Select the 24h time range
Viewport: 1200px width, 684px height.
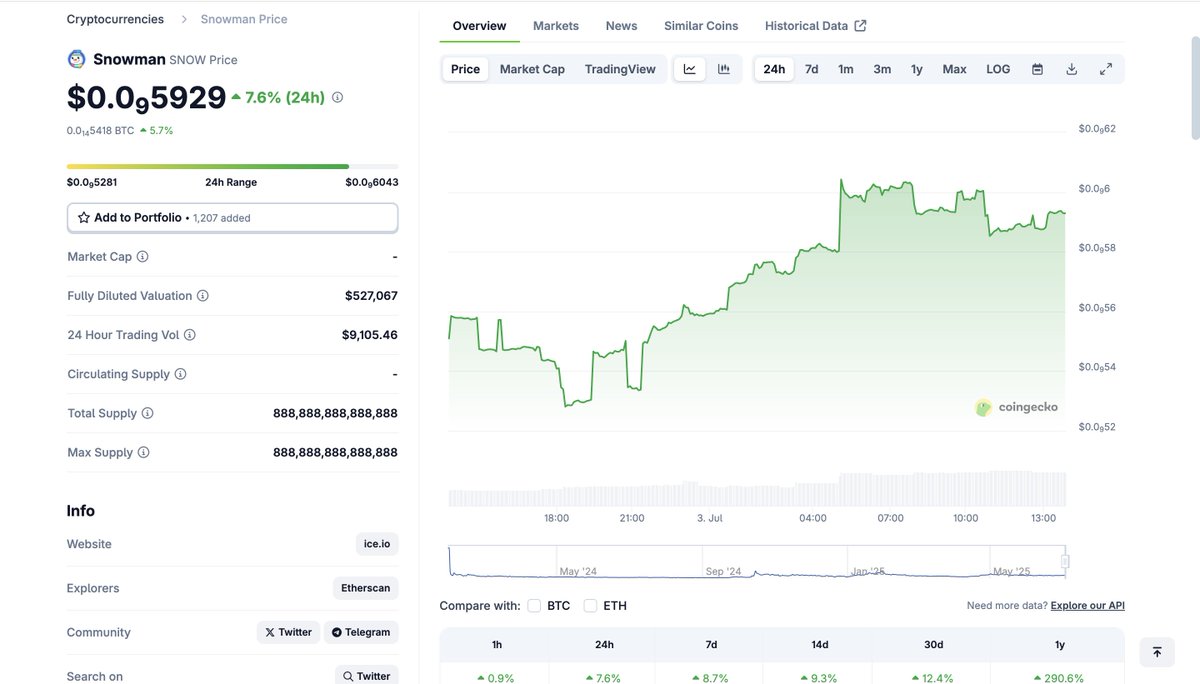(x=774, y=69)
